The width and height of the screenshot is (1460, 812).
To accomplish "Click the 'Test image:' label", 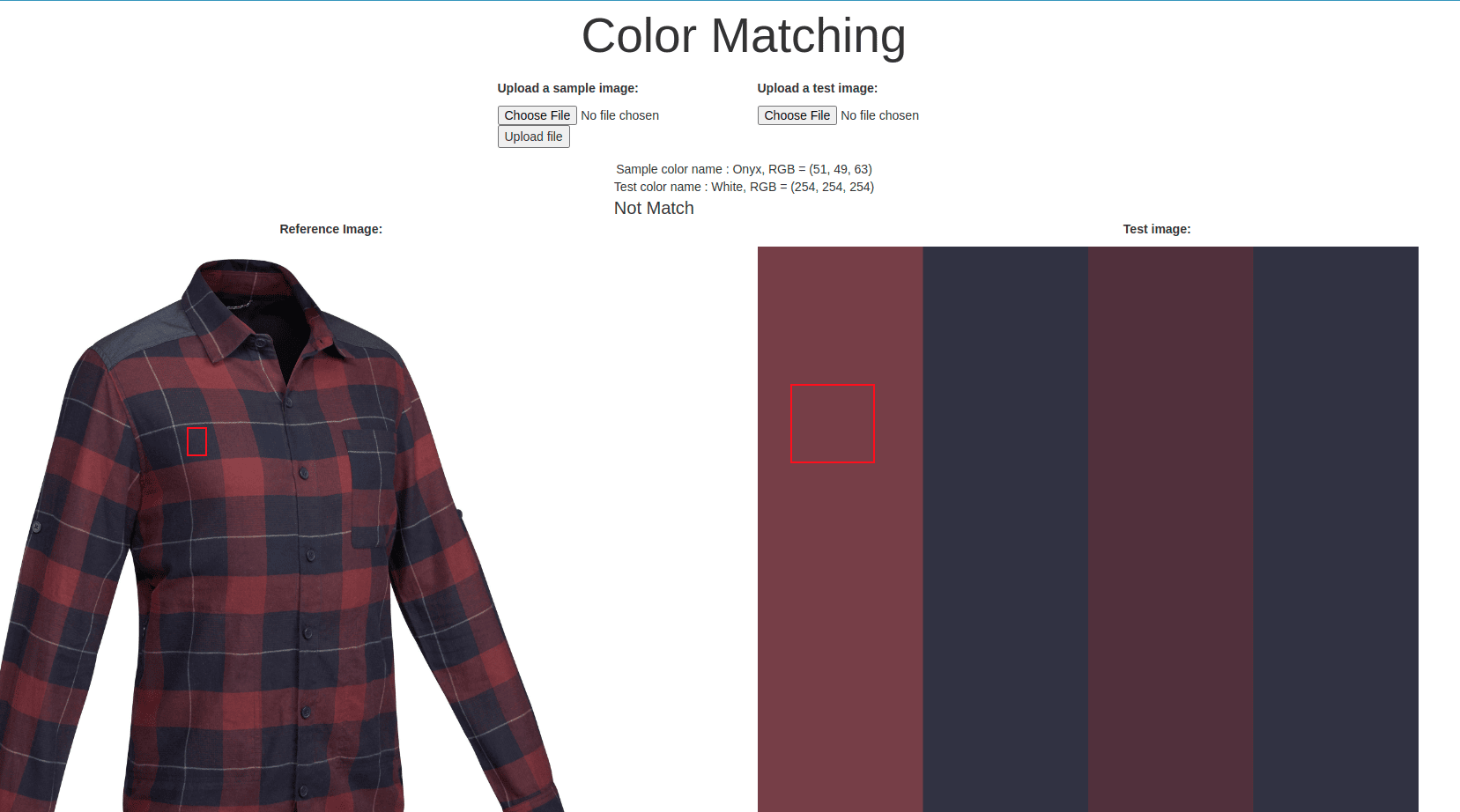I will coord(1156,229).
